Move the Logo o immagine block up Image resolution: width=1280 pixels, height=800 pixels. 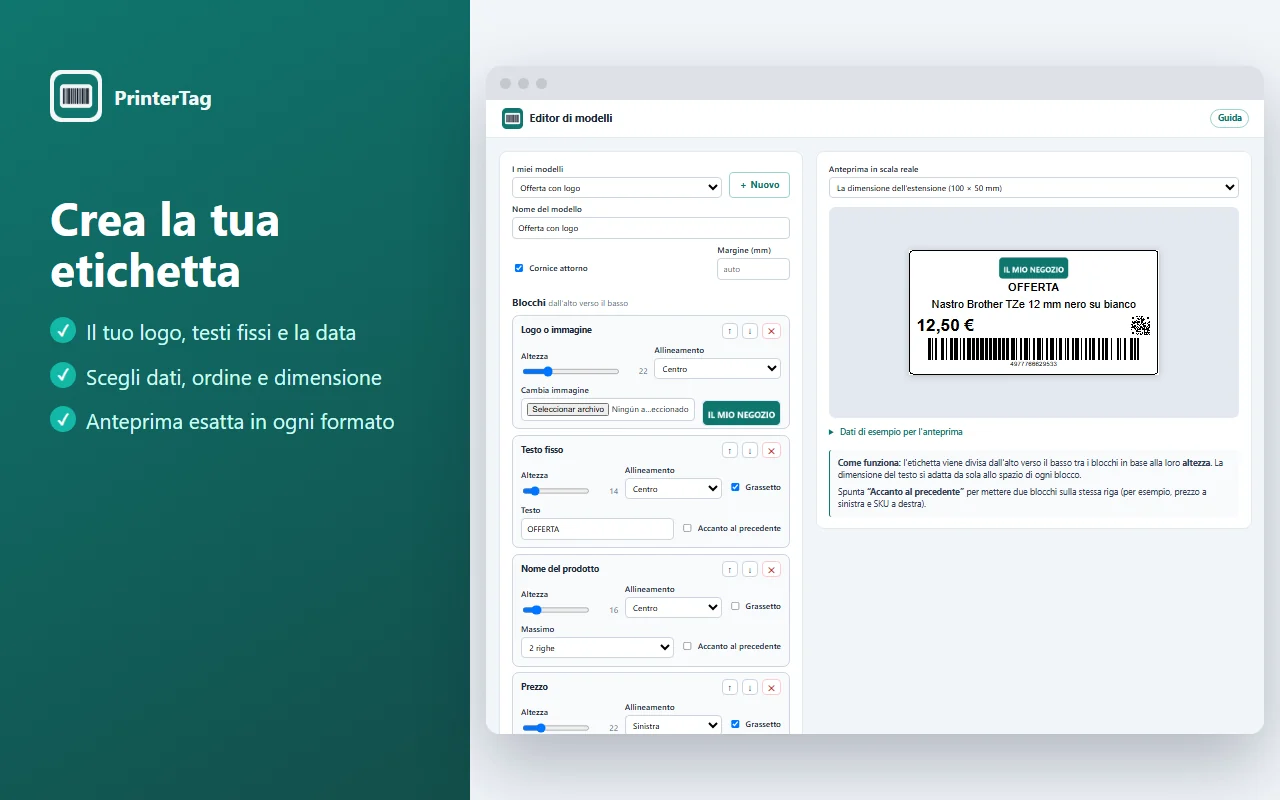731,331
